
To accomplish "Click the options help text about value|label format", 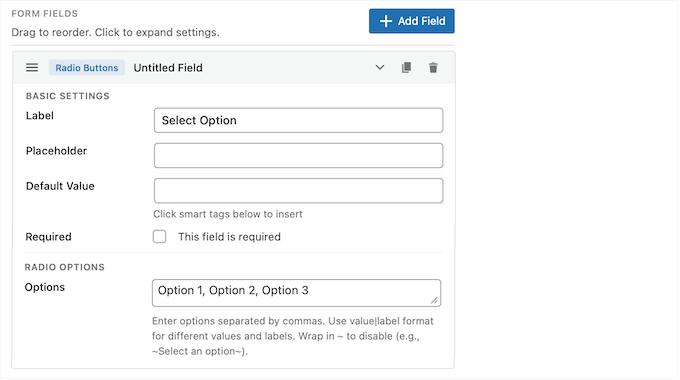I will (x=293, y=336).
